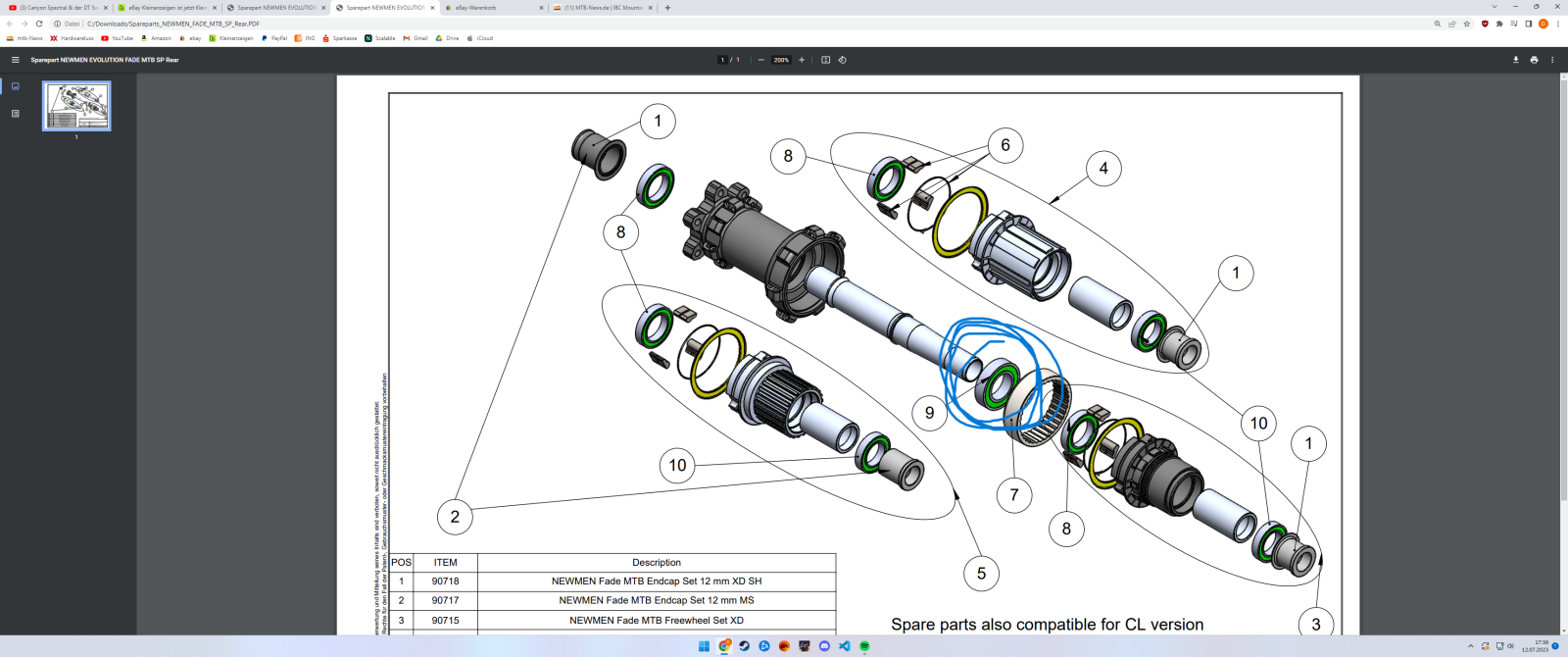This screenshot has width=1568, height=657.
Task: Show the thumbnails view in sidebar
Action: tap(15, 86)
